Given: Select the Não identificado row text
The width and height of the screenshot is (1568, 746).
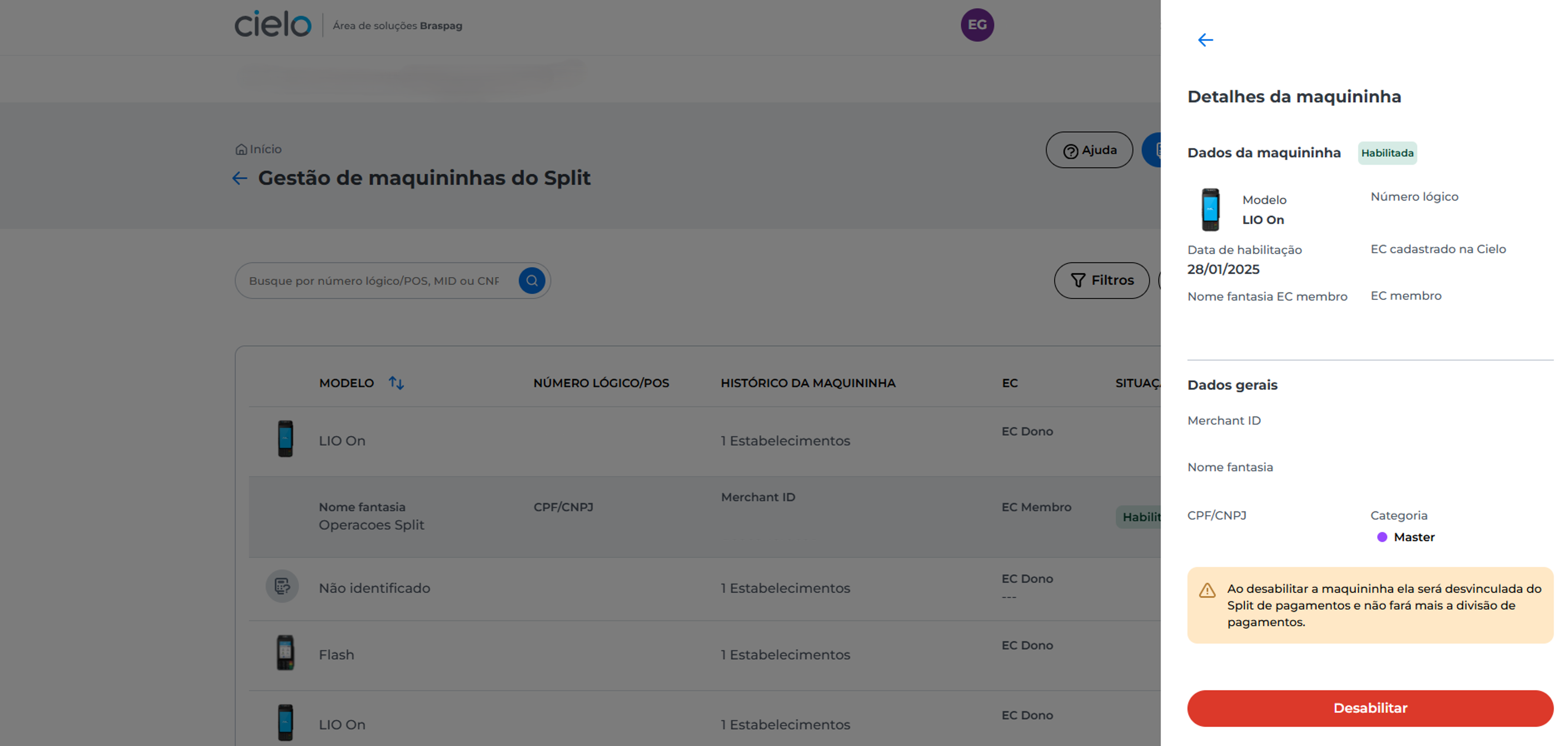Looking at the screenshot, I should (374, 588).
